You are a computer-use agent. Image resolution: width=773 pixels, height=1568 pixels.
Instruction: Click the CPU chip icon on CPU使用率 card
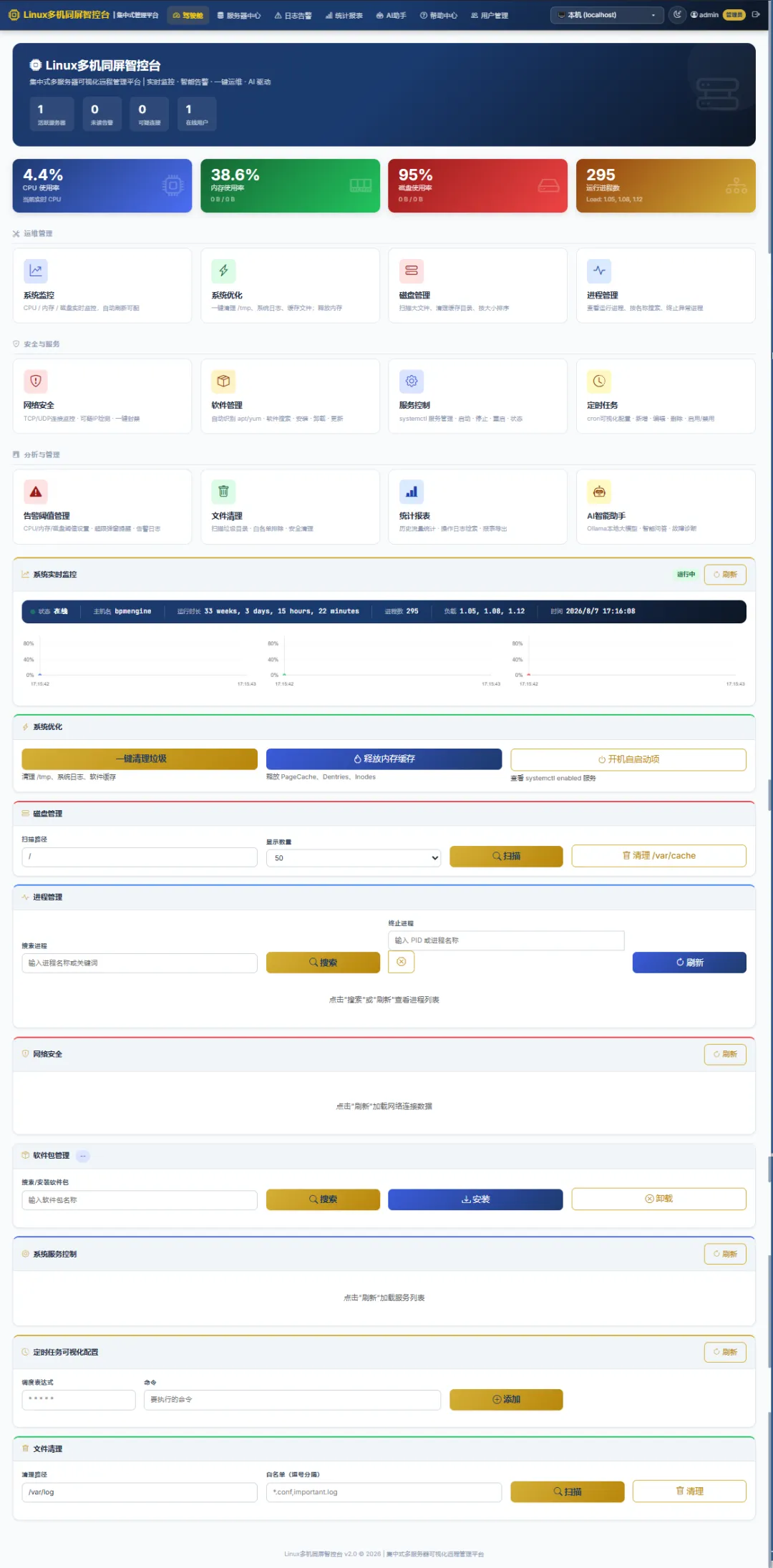tap(172, 185)
